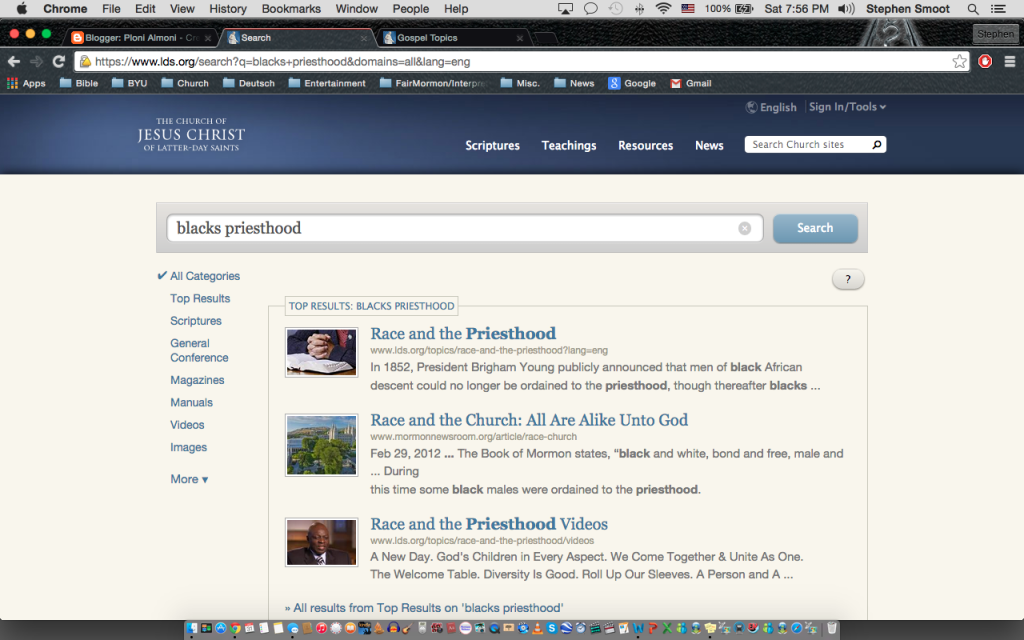Click the blue Search button
The width and height of the screenshot is (1024, 640).
click(815, 228)
